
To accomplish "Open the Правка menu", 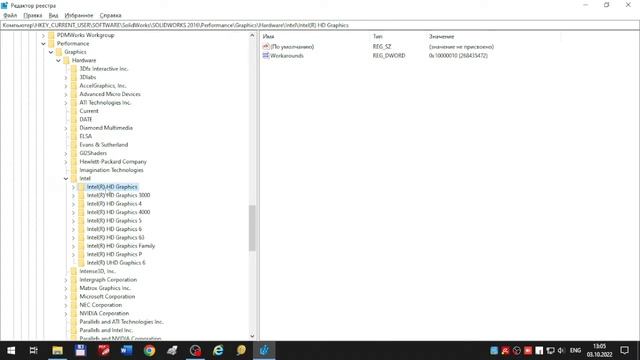I will pos(33,16).
